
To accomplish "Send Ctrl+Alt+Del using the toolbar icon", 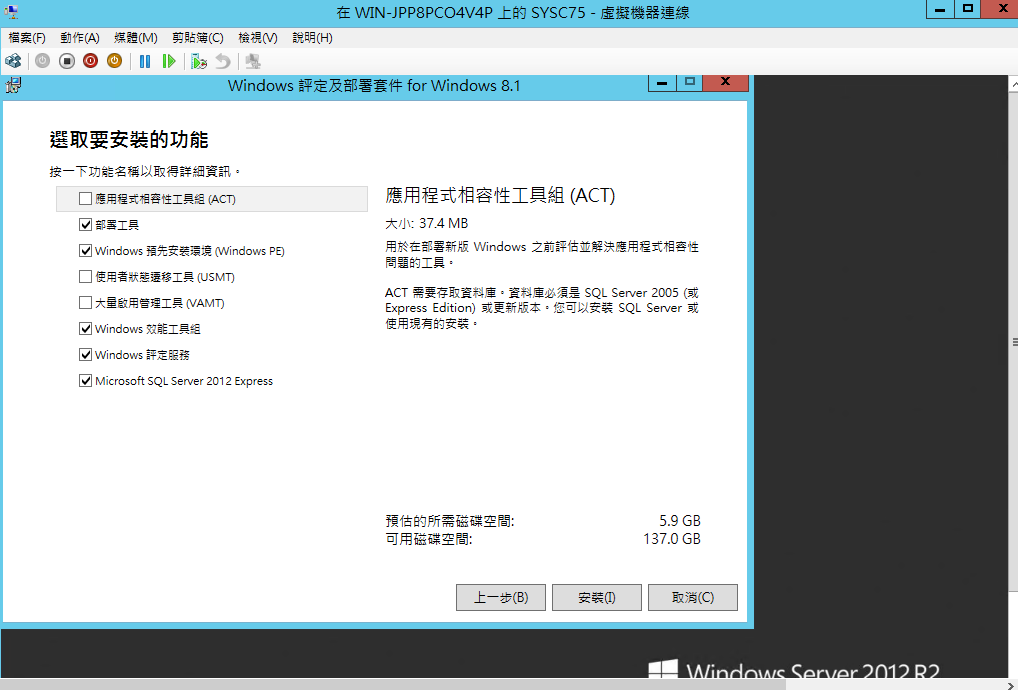I will (13, 61).
